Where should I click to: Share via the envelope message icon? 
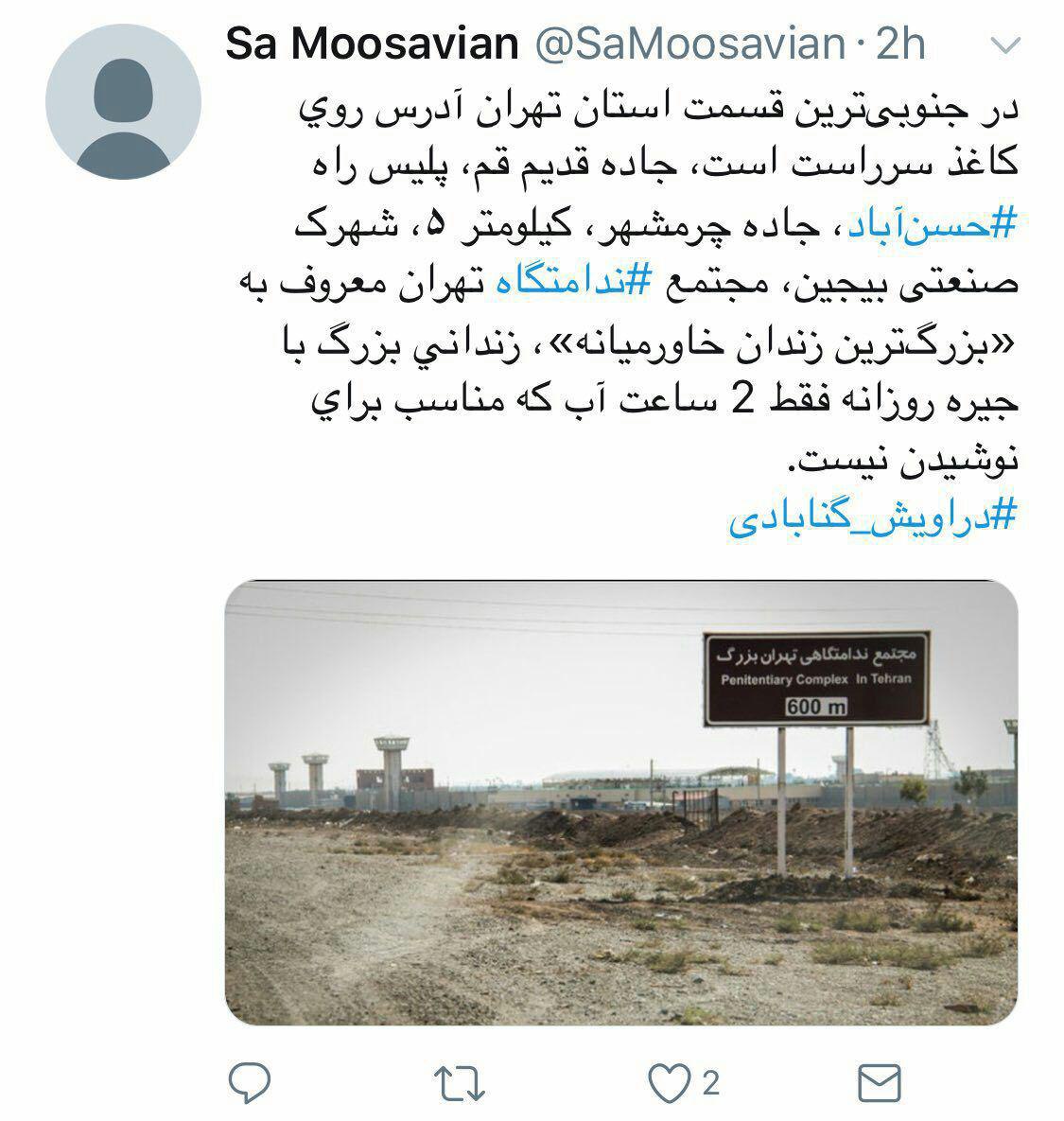879,1082
